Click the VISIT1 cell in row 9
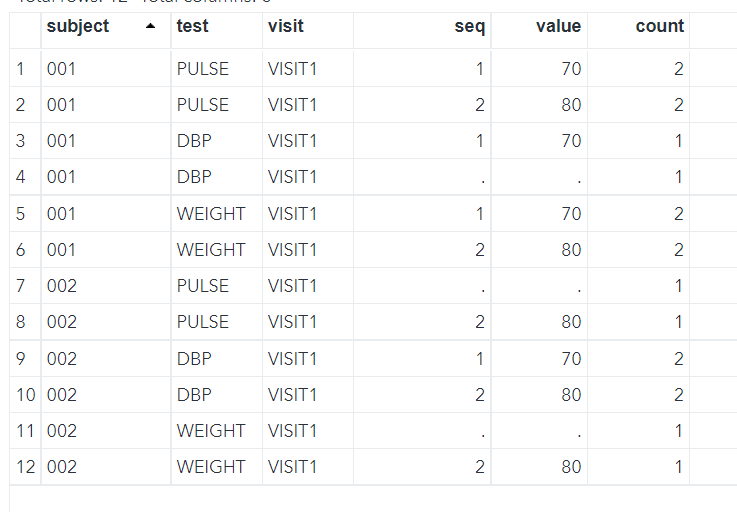Screen dimensions: 737x512 292,358
